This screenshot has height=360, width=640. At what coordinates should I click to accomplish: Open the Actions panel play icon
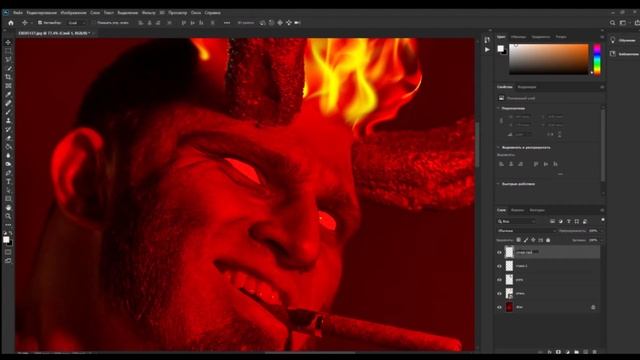487,49
